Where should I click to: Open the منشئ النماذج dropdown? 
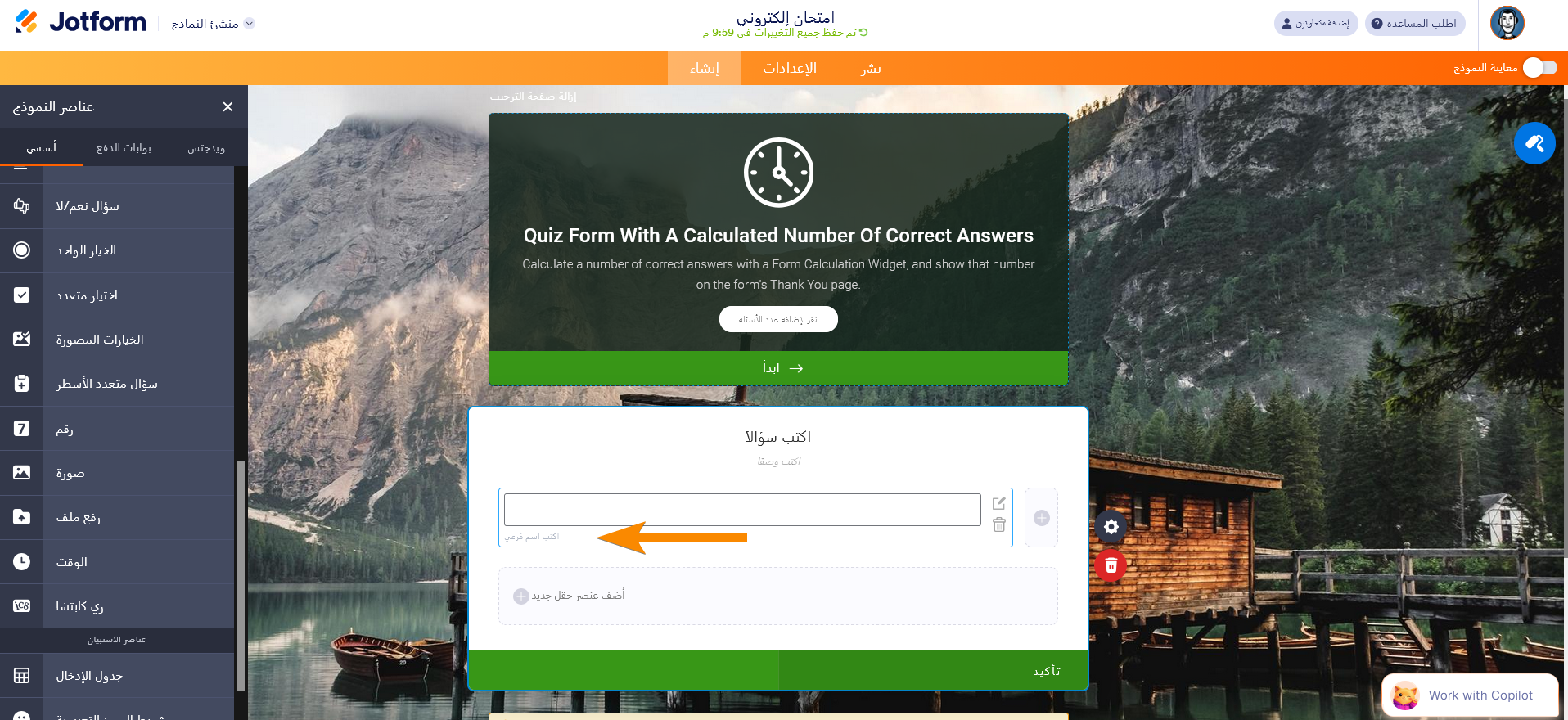[x=213, y=24]
